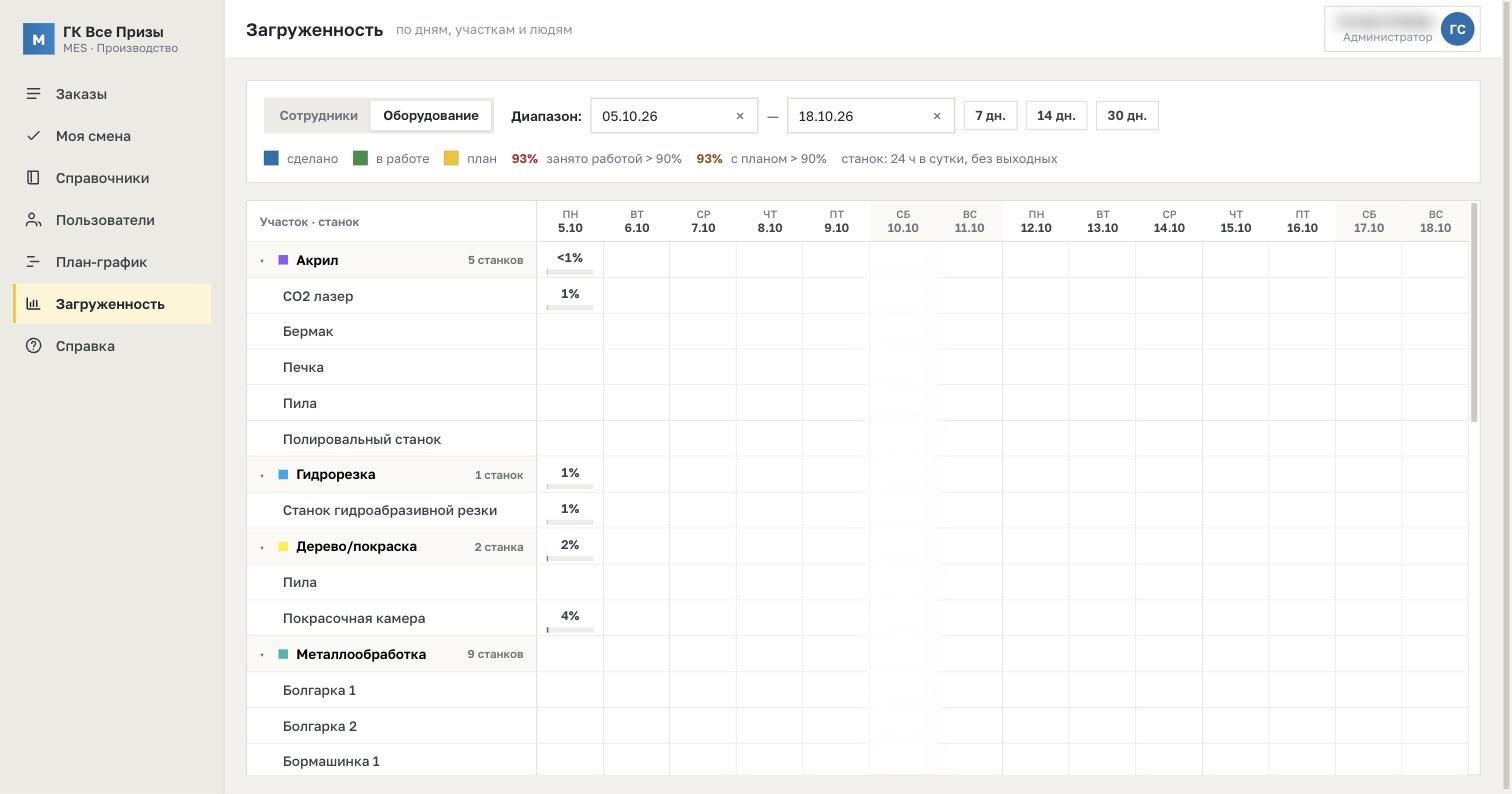Click the yellow план legend swatch
The image size is (1512, 794).
451,158
